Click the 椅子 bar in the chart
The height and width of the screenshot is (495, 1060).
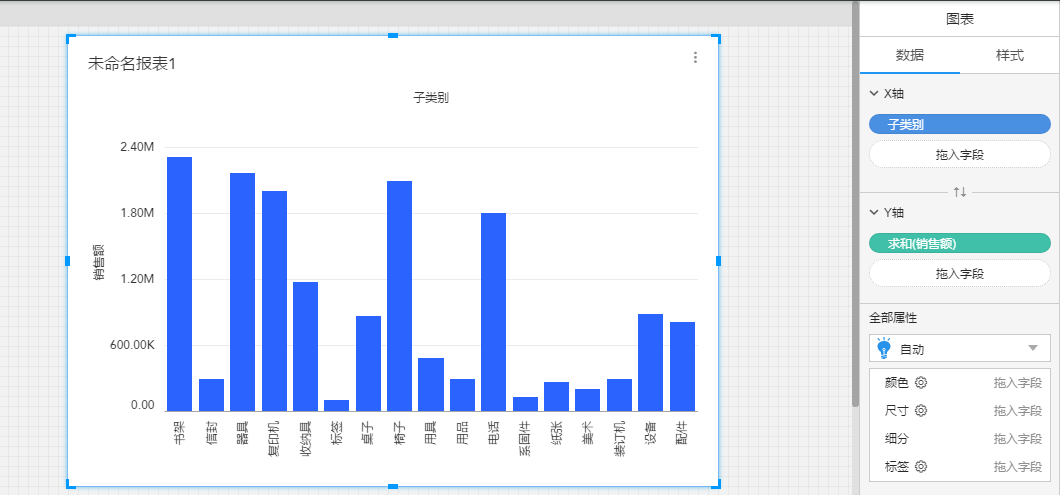point(400,296)
